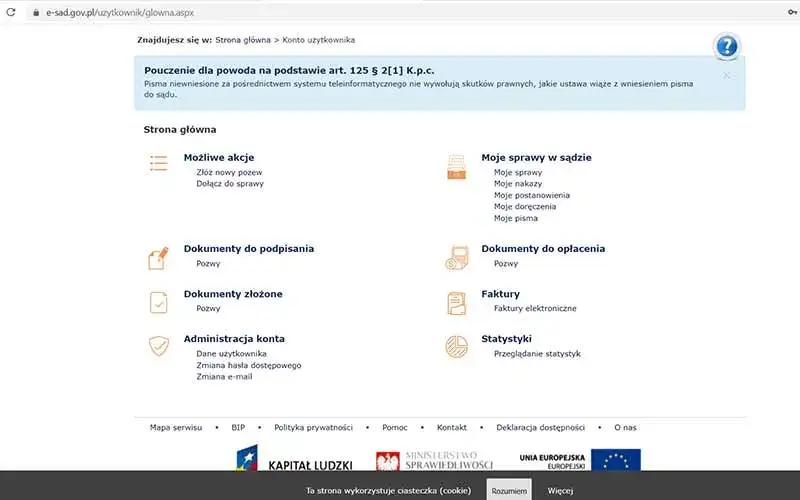Open Pozwy under Dokumenty złożone
Image resolution: width=800 pixels, height=500 pixels.
[208, 309]
